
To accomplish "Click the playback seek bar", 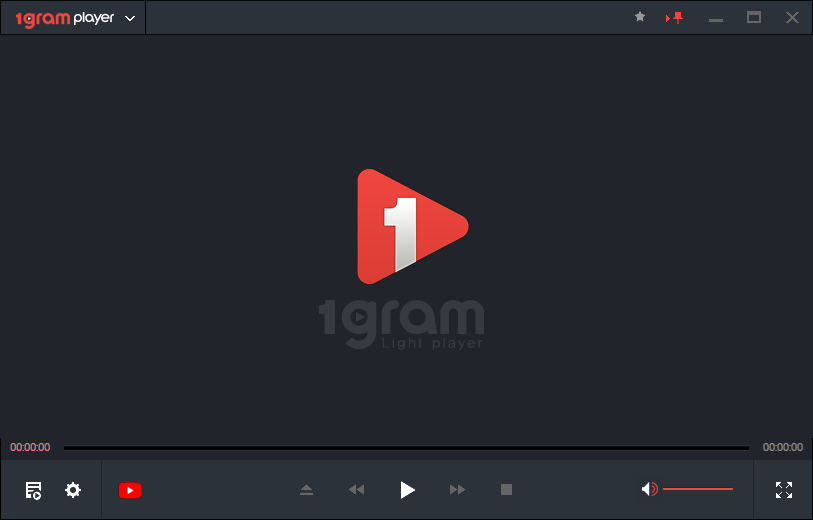I will click(406, 448).
